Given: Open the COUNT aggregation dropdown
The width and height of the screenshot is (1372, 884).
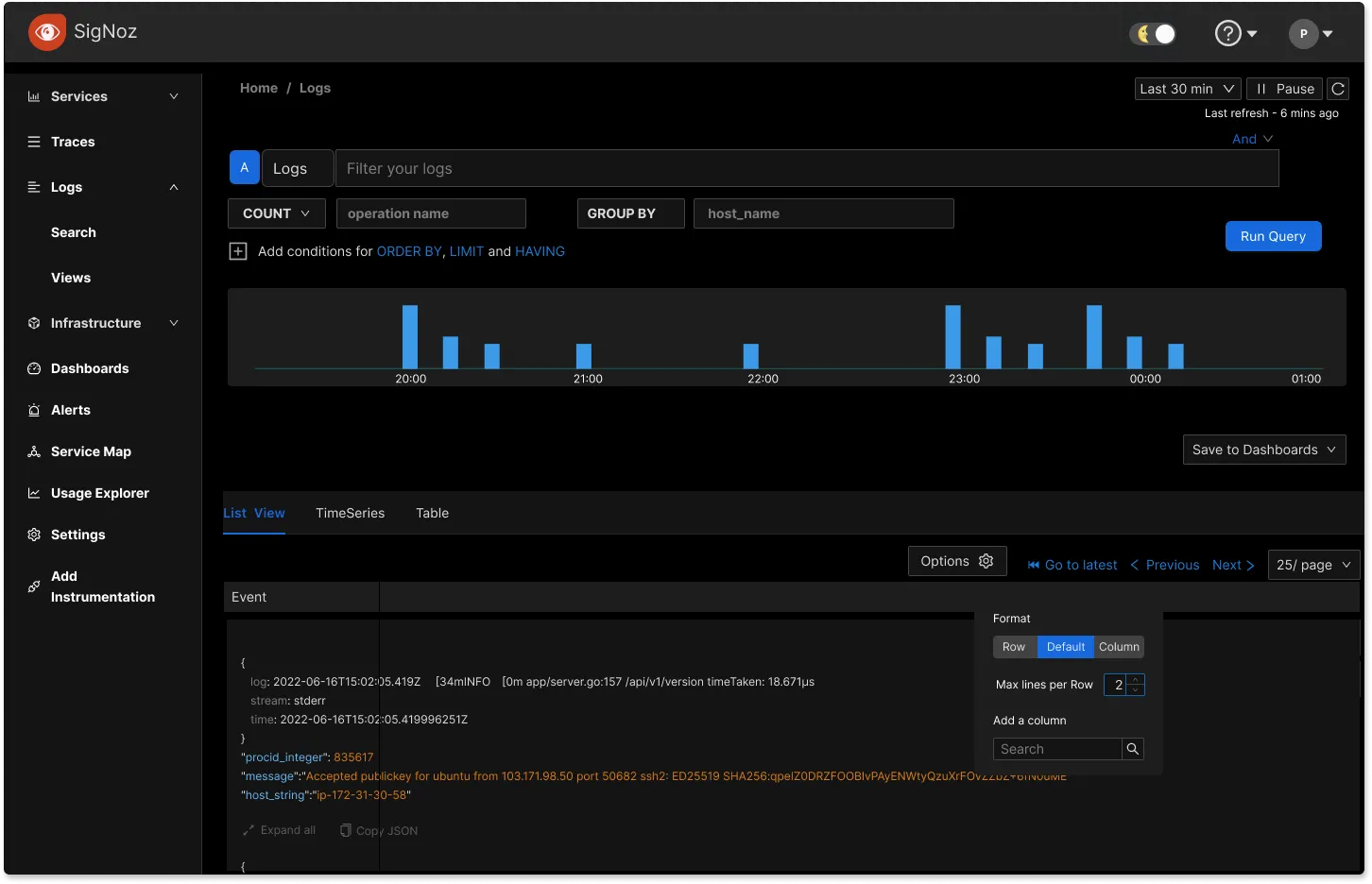Looking at the screenshot, I should point(276,213).
